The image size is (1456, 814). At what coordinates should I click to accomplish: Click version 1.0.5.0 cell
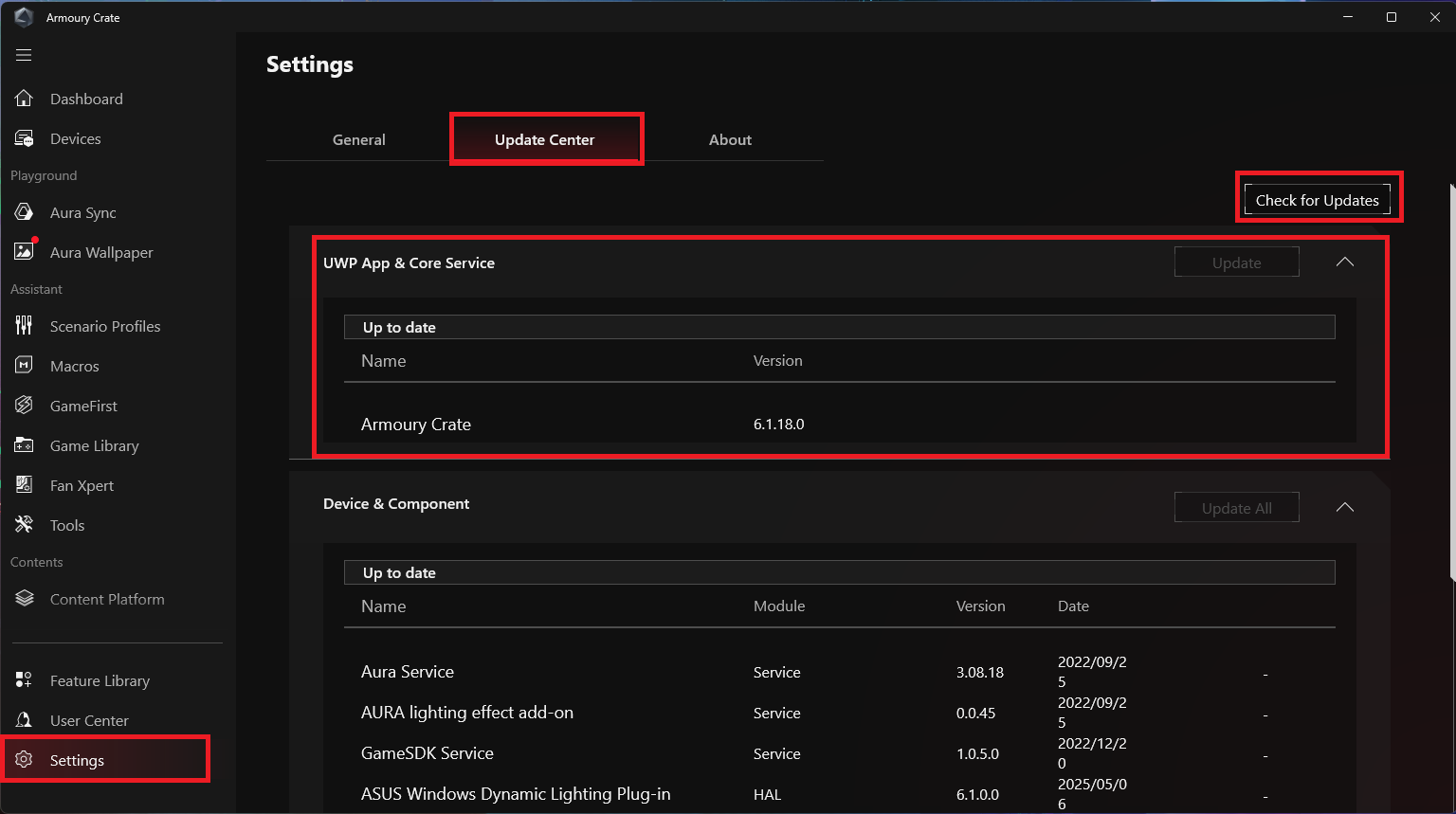coord(977,753)
